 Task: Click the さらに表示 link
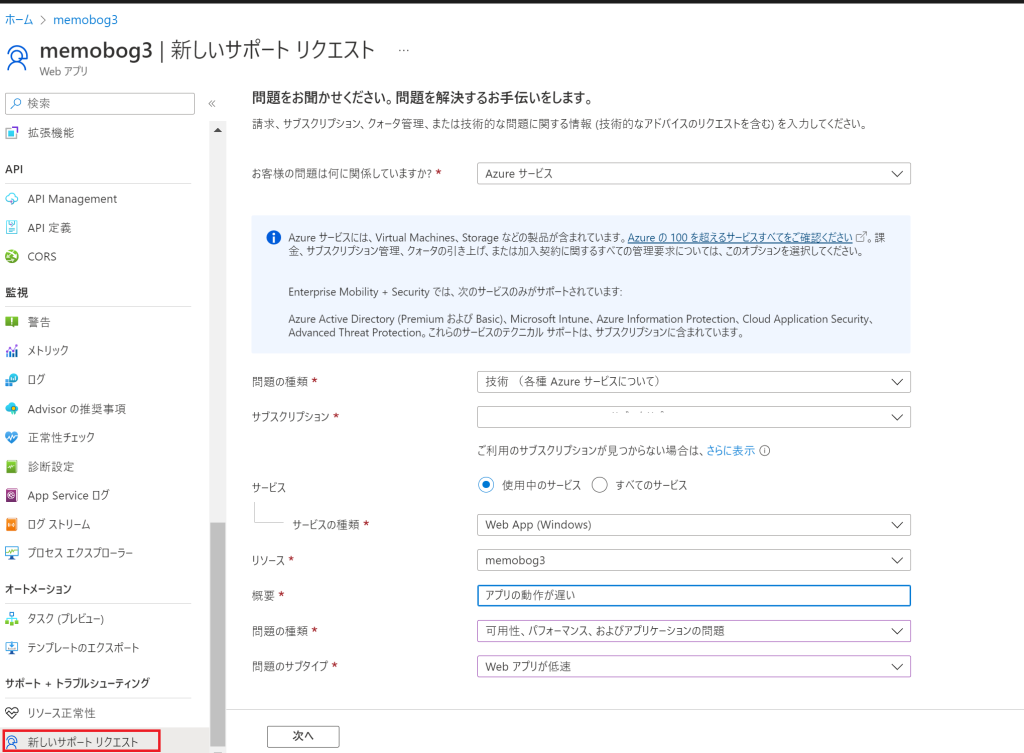[x=730, y=451]
